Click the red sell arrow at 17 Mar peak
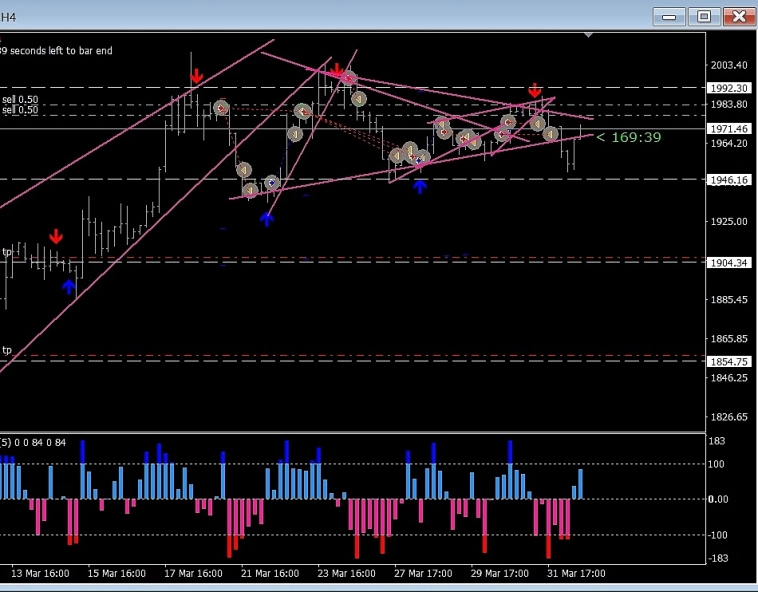 [x=197, y=76]
